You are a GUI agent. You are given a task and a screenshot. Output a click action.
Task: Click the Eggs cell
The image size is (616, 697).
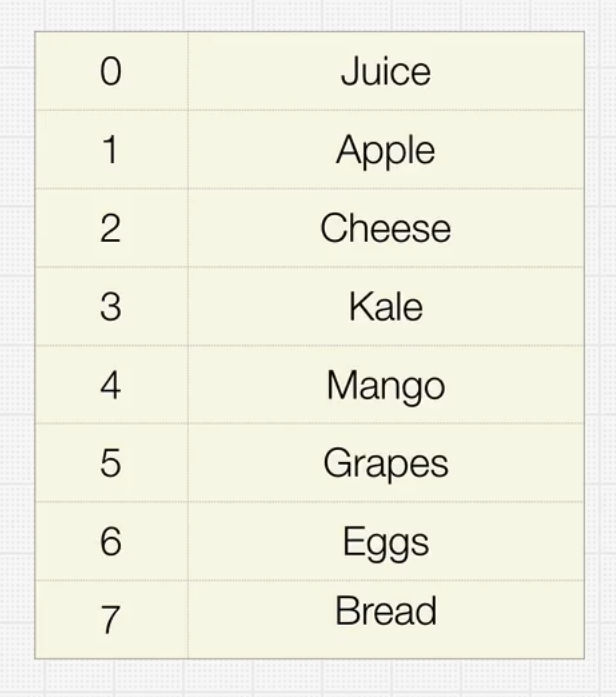coord(385,541)
